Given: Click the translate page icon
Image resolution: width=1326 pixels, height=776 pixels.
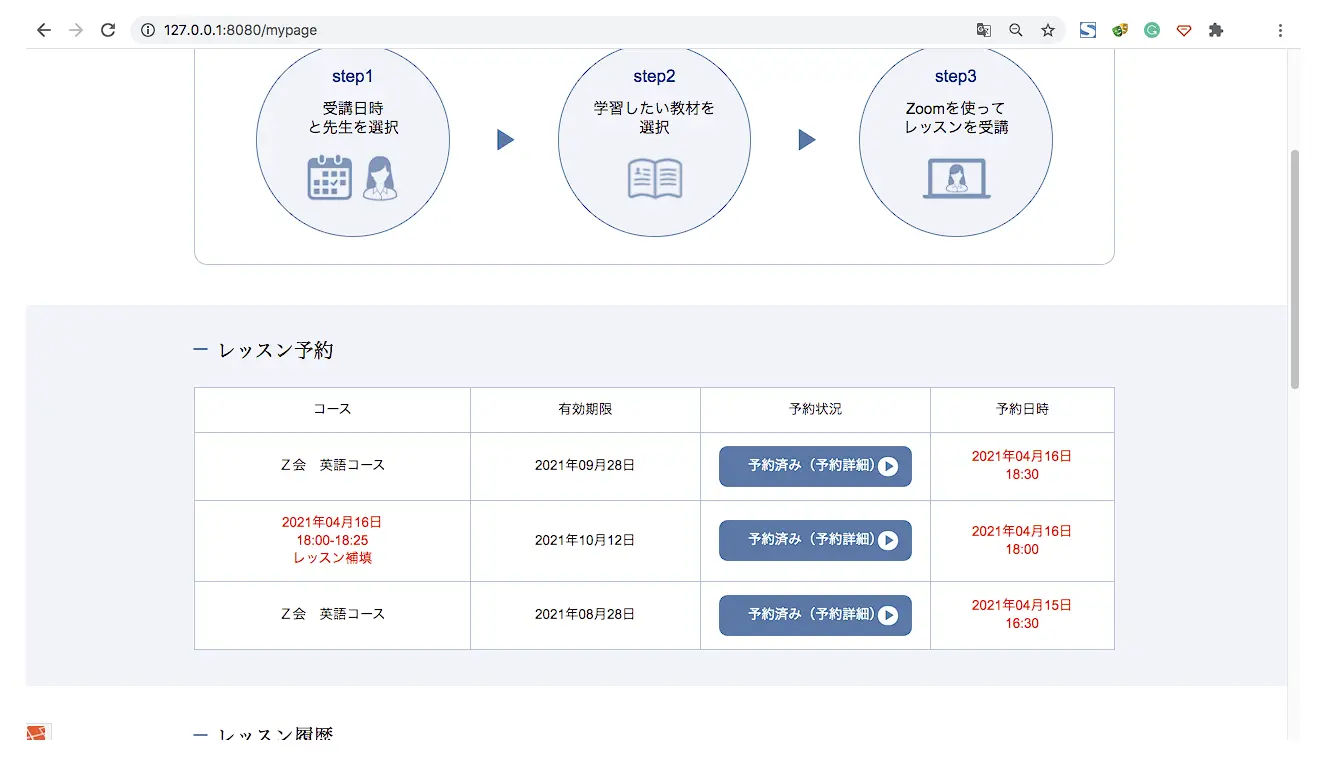Looking at the screenshot, I should (984, 30).
